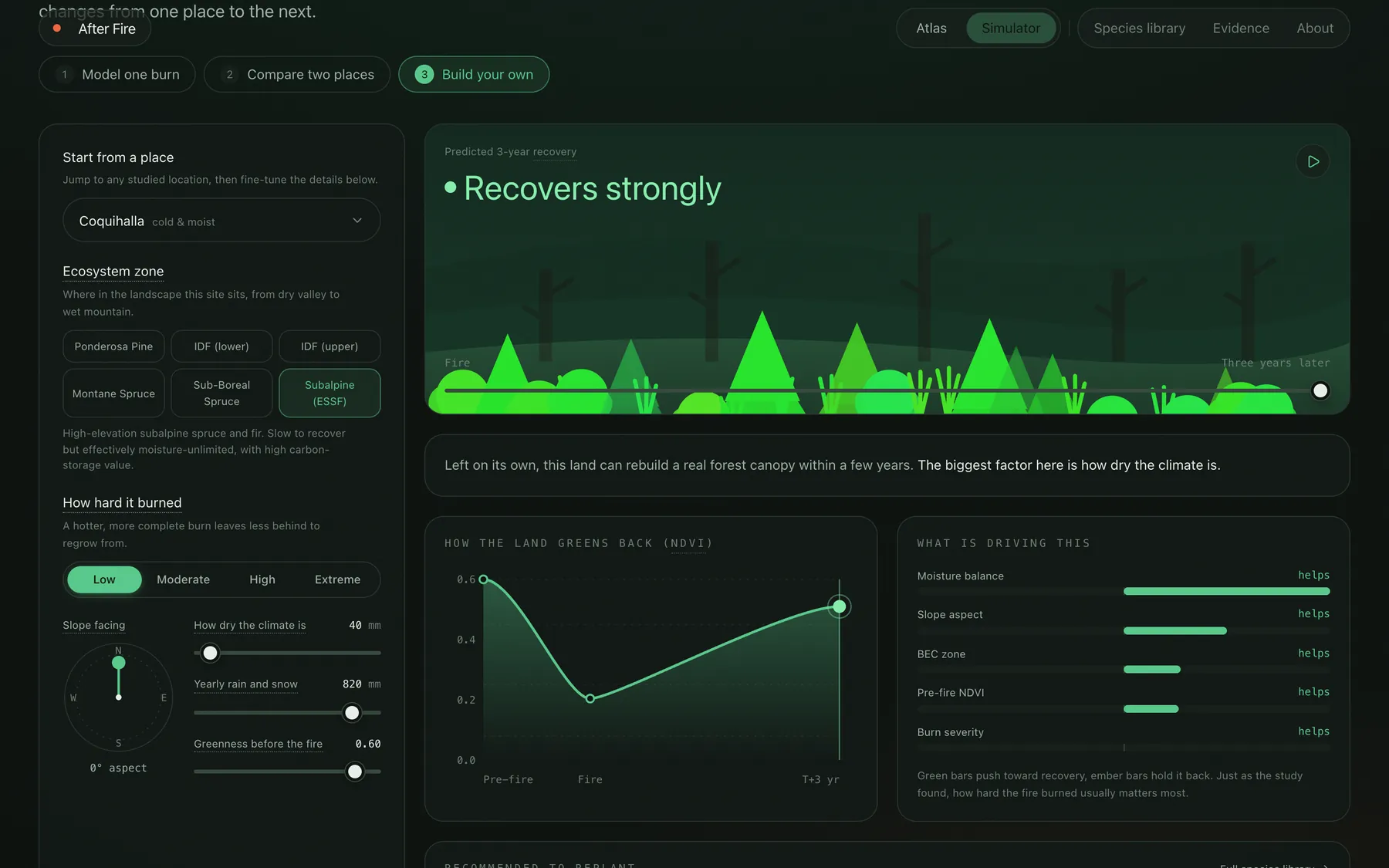Viewport: 1389px width, 868px height.
Task: Select Extreme burn severity
Action: [x=337, y=579]
